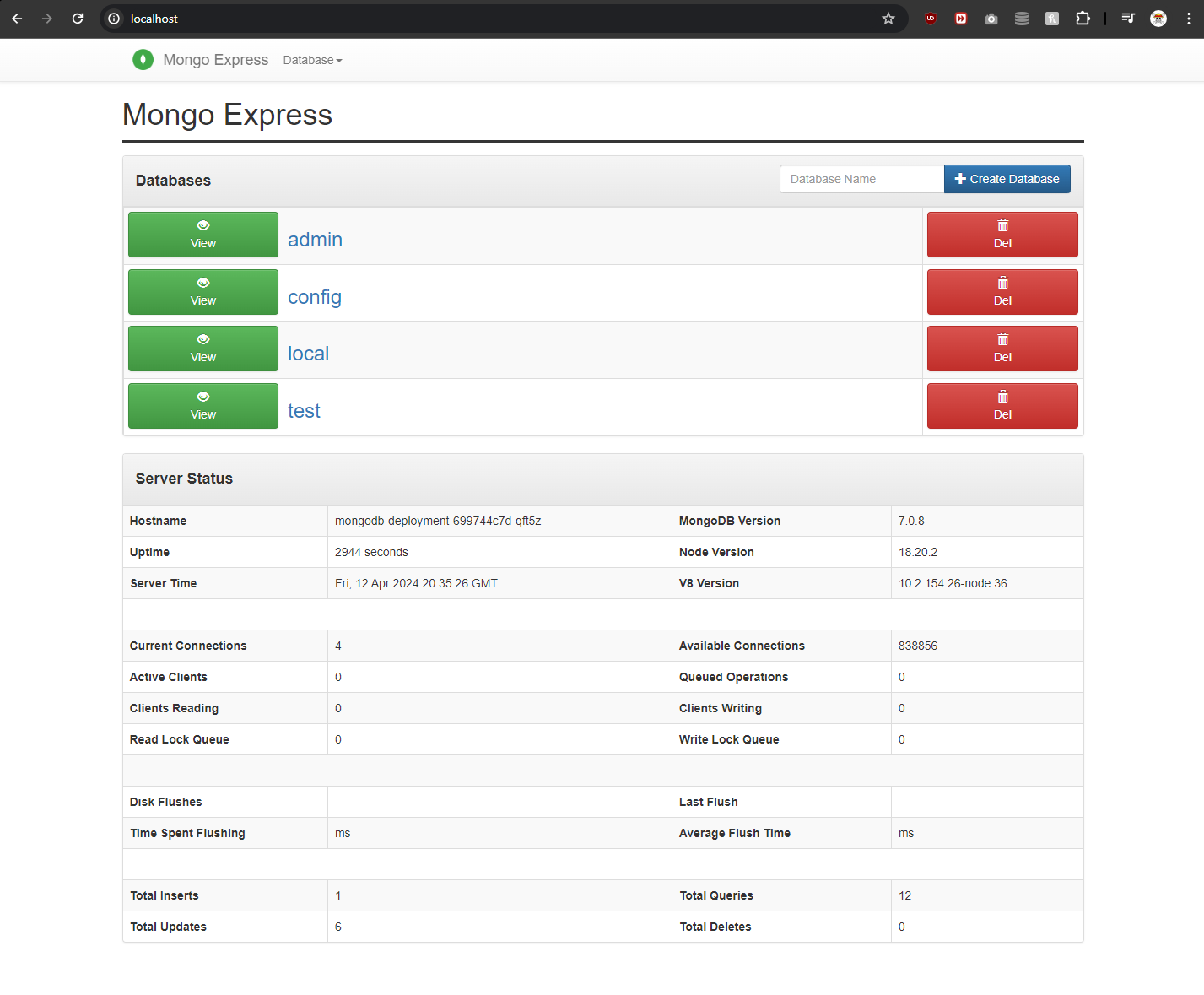Click the Mongo Express green leaf logo
The height and width of the screenshot is (995, 1204).
143,60
